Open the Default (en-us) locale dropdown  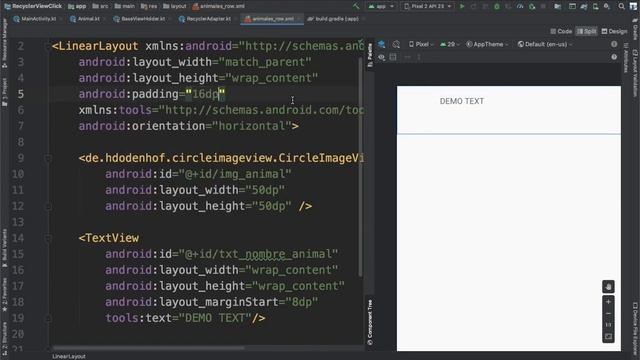[x=544, y=44]
